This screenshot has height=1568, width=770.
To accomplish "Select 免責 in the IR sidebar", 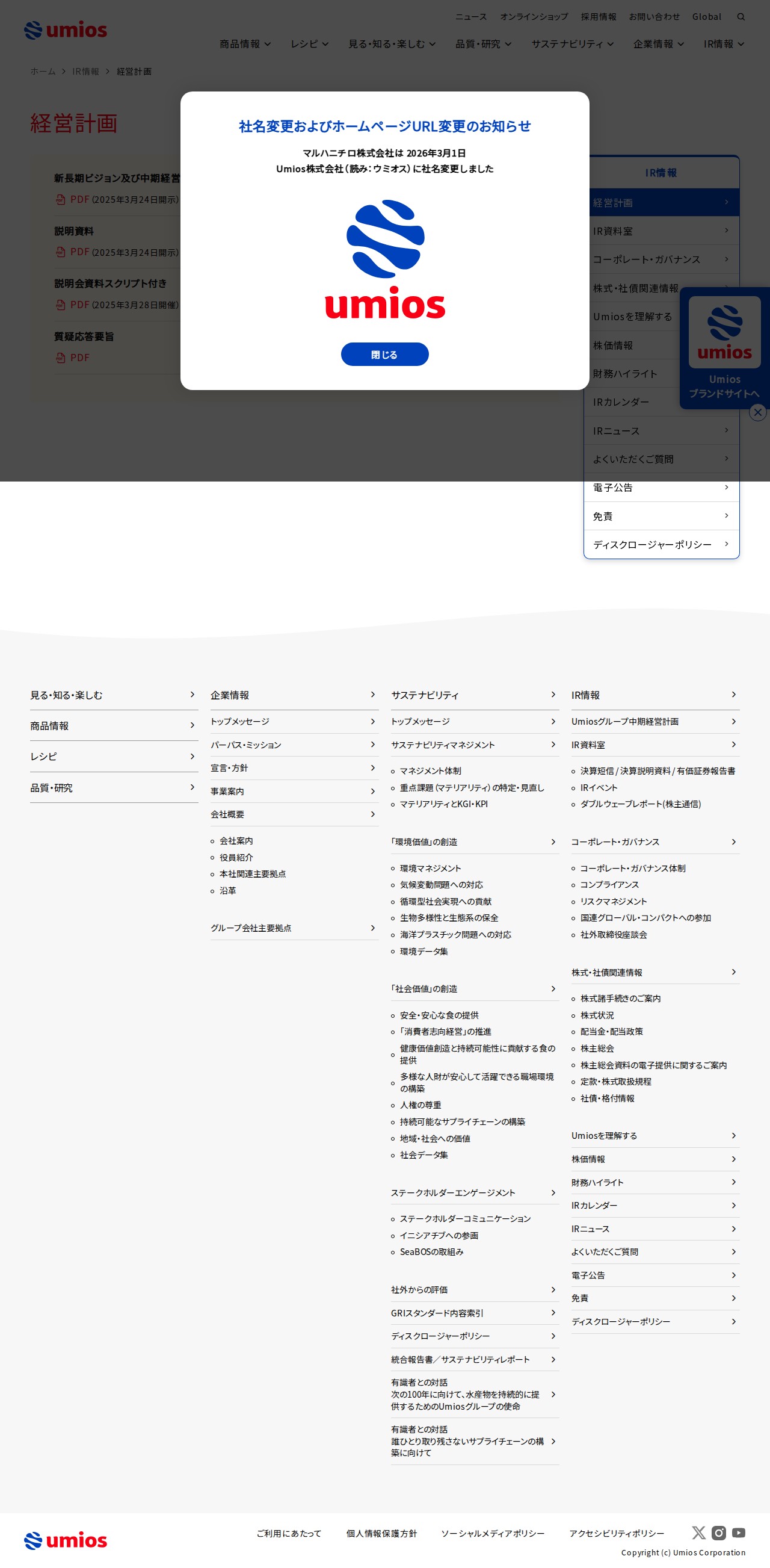I will tap(661, 516).
